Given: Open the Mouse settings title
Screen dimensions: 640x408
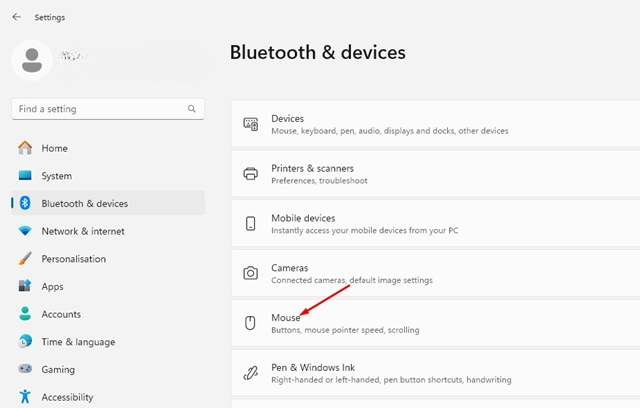Looking at the screenshot, I should 286,317.
